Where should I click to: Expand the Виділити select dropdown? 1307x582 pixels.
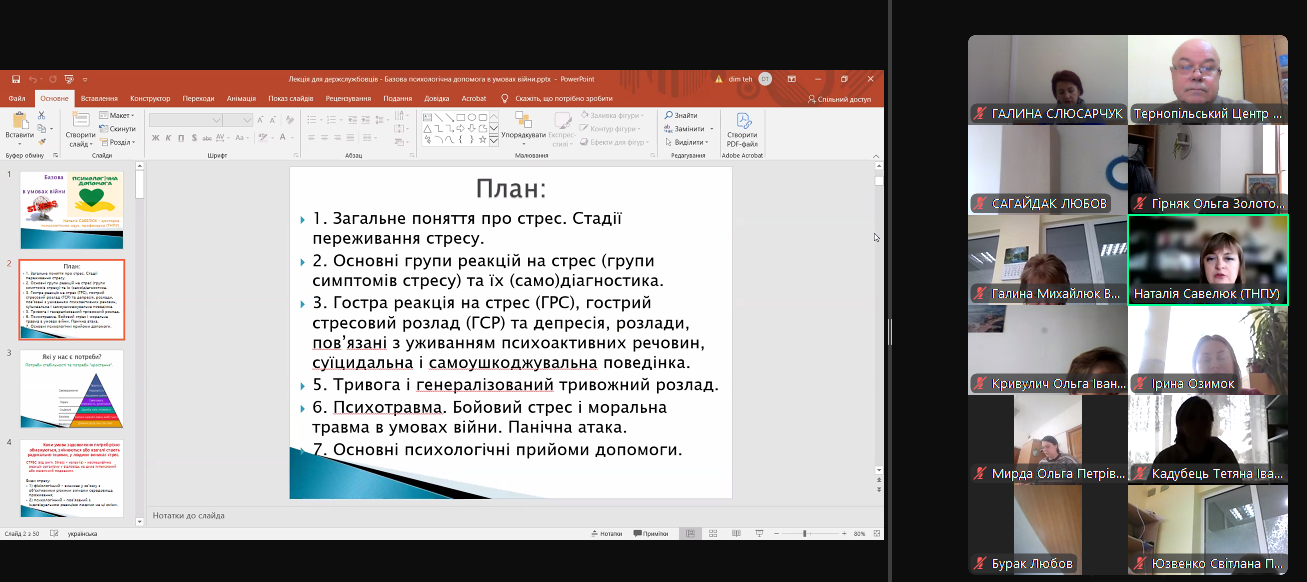click(x=688, y=142)
